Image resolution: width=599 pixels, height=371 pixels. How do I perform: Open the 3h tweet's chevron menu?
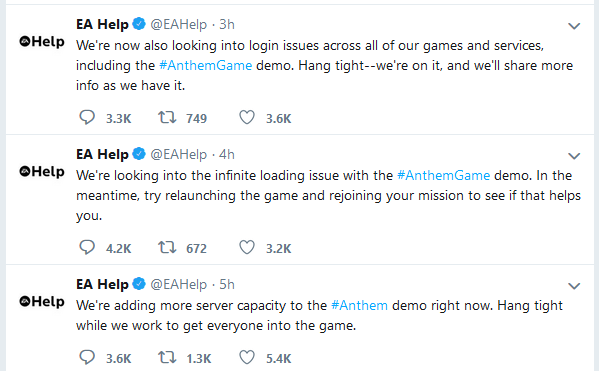(574, 26)
